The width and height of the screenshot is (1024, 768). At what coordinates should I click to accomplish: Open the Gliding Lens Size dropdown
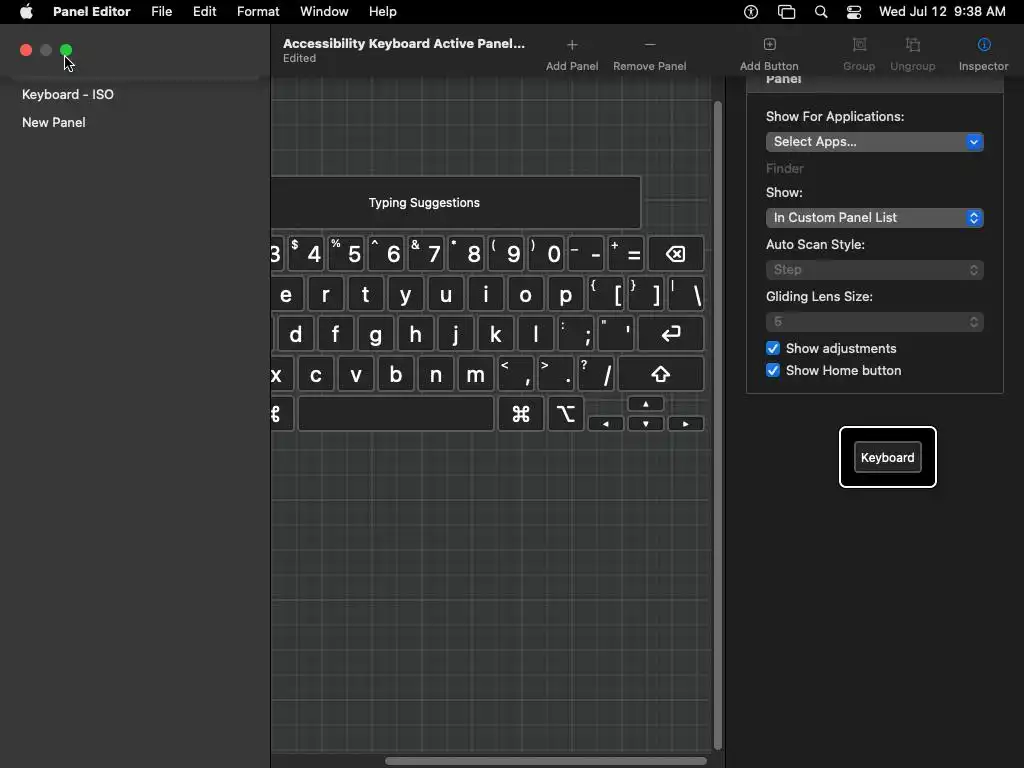coord(874,322)
